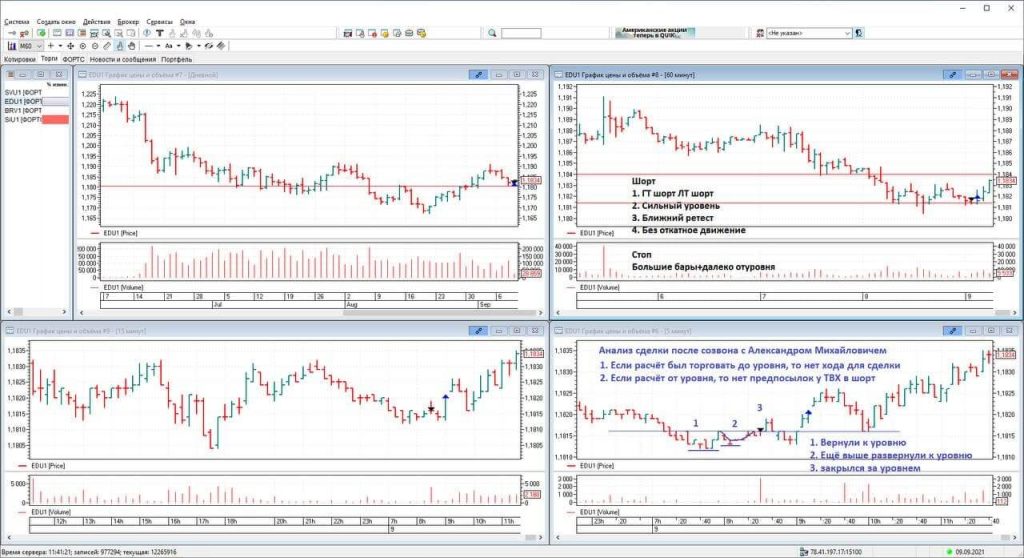Click the last yellow icon in right toolbar group

[x=421, y=33]
